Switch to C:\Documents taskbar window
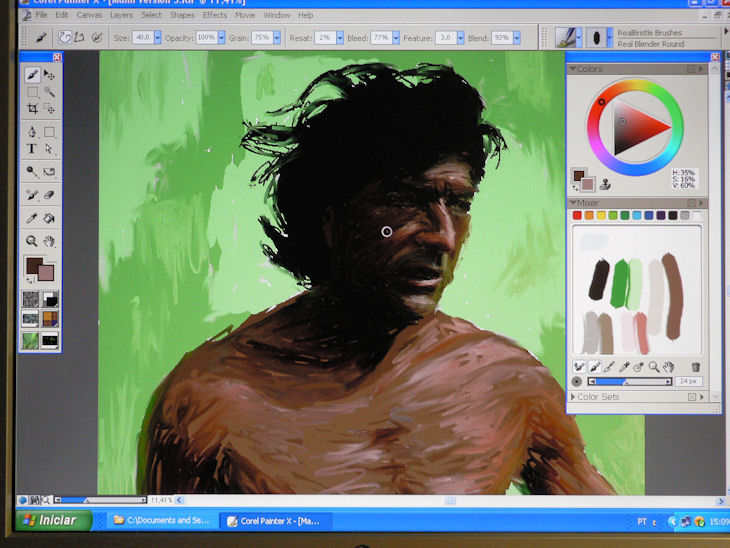730x548 pixels. (160, 521)
